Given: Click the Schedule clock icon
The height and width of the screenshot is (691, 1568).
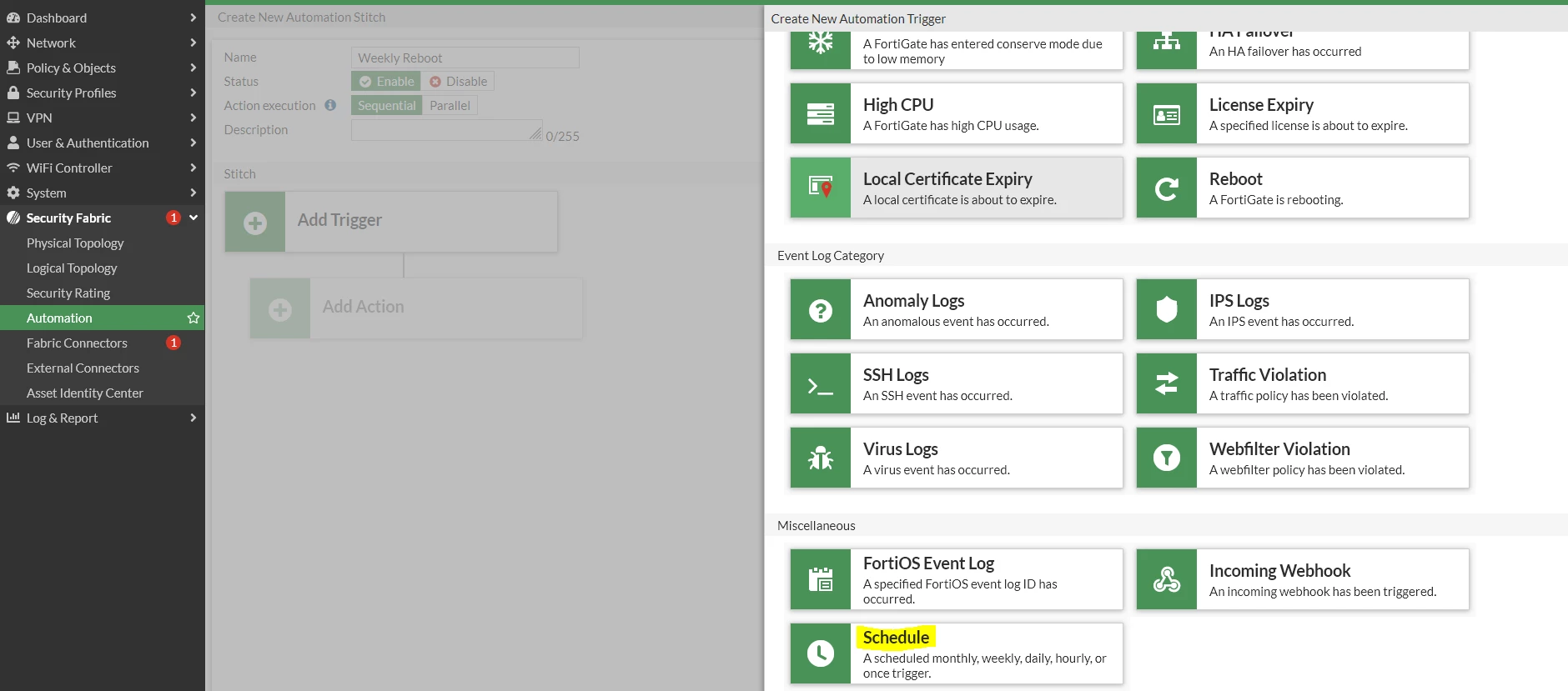Looking at the screenshot, I should pos(821,653).
